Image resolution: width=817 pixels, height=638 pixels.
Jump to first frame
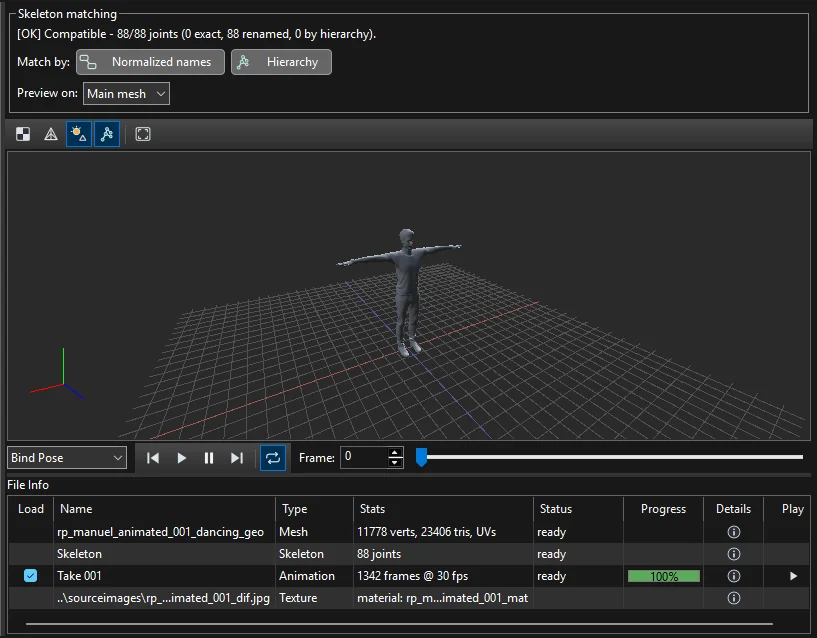[x=153, y=458]
